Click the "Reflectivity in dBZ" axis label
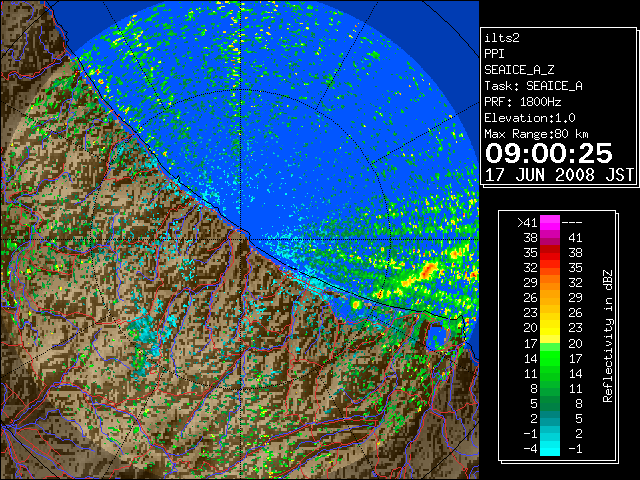This screenshot has height=480, width=640. tap(608, 336)
